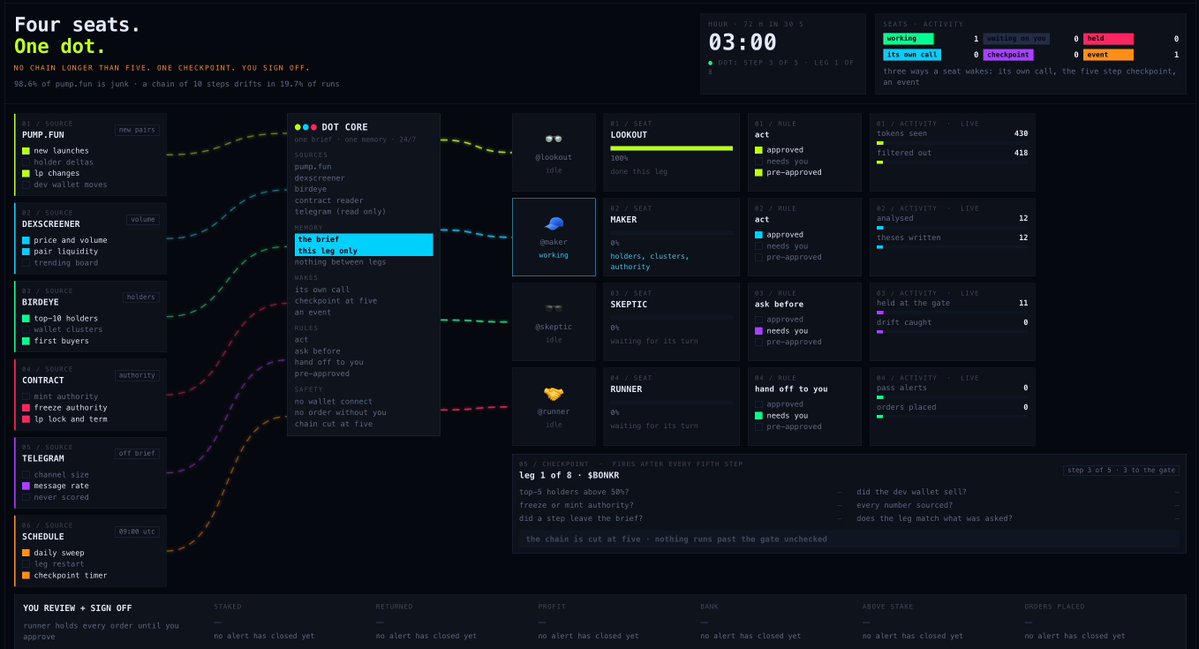The height and width of the screenshot is (649, 1199).
Task: Click the three colored dots beside DOT CORE
Action: click(306, 127)
